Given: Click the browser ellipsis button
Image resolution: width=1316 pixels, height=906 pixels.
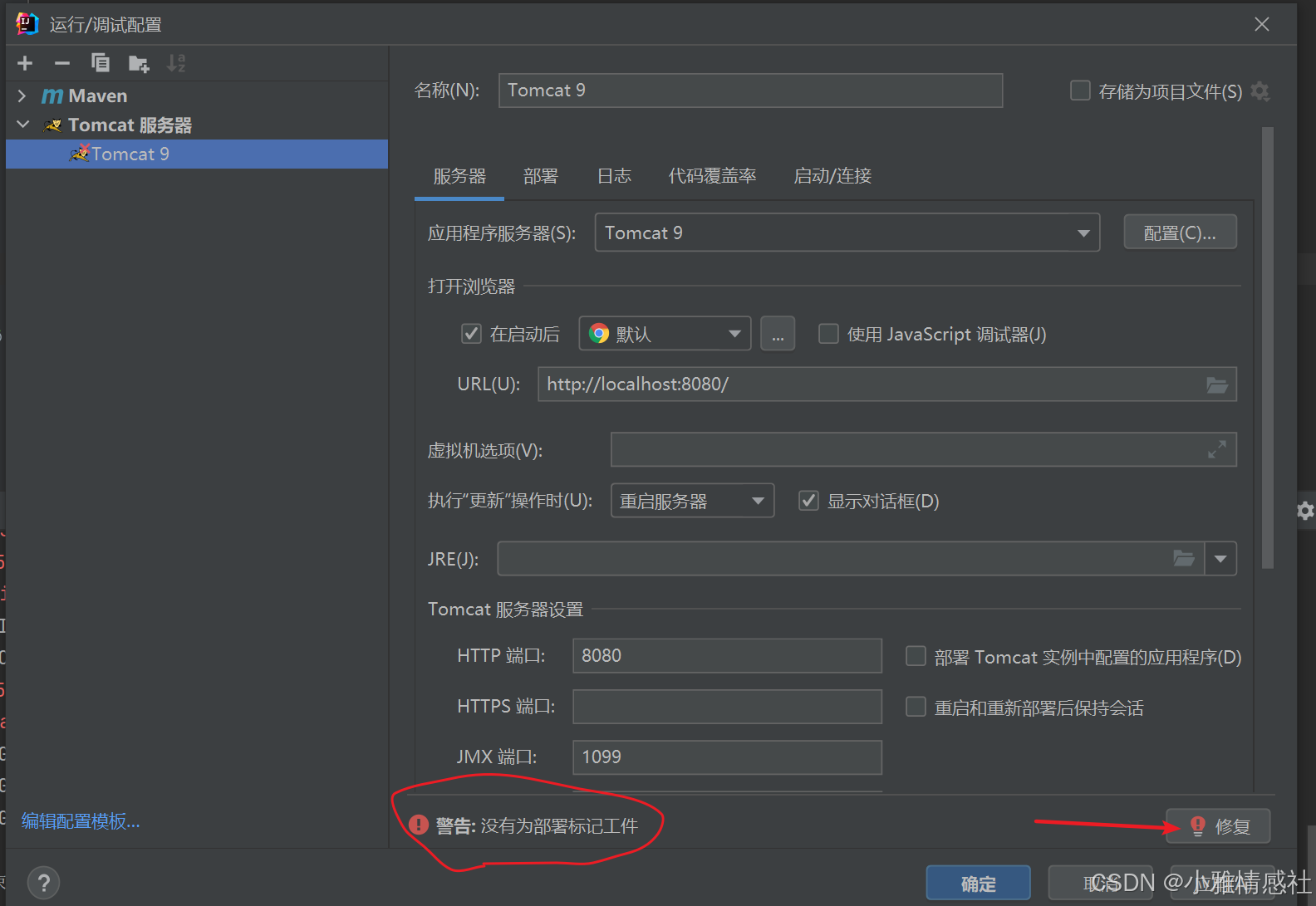Looking at the screenshot, I should [778, 333].
